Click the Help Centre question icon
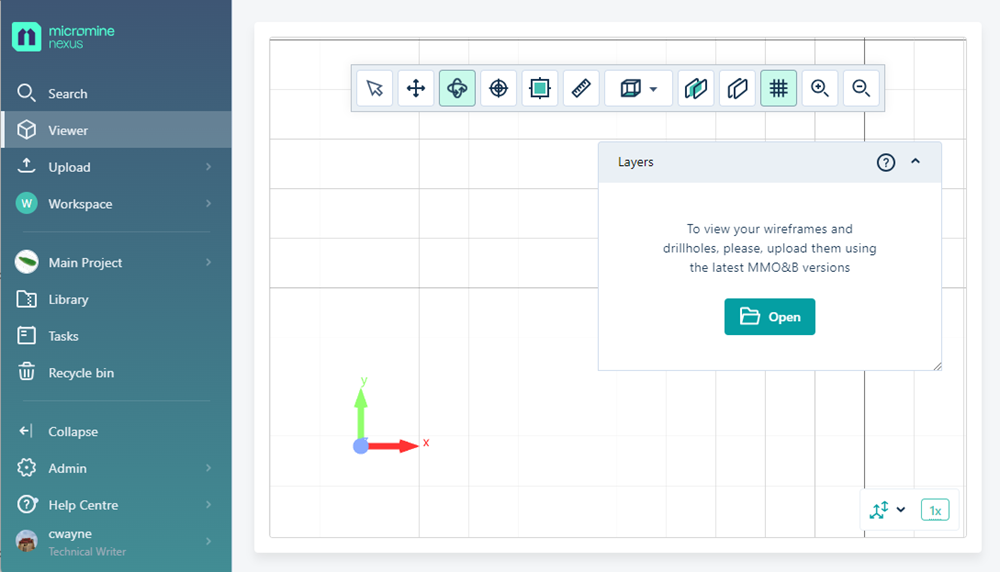 pyautogui.click(x=27, y=504)
